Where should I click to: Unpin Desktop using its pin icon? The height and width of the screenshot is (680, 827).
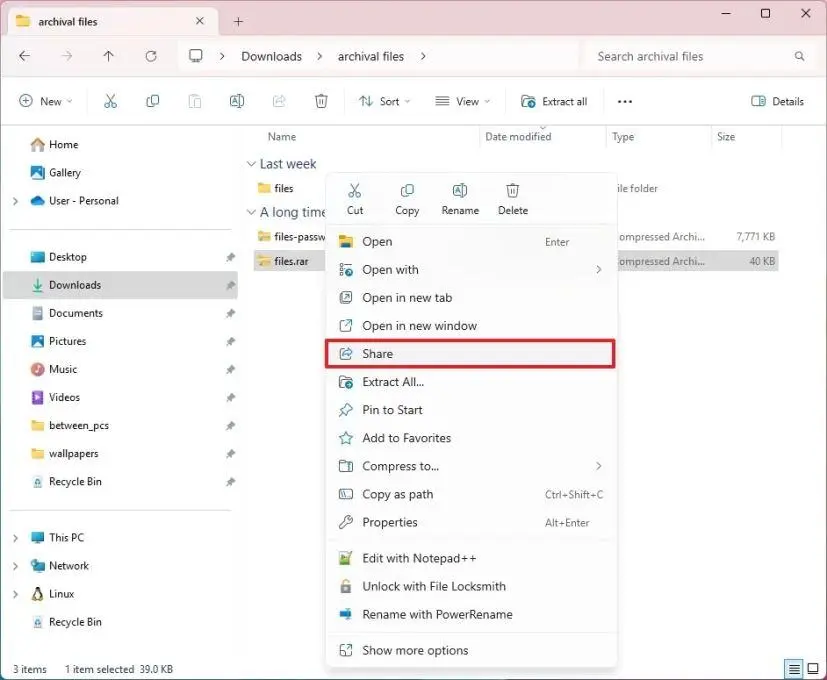[x=230, y=256]
